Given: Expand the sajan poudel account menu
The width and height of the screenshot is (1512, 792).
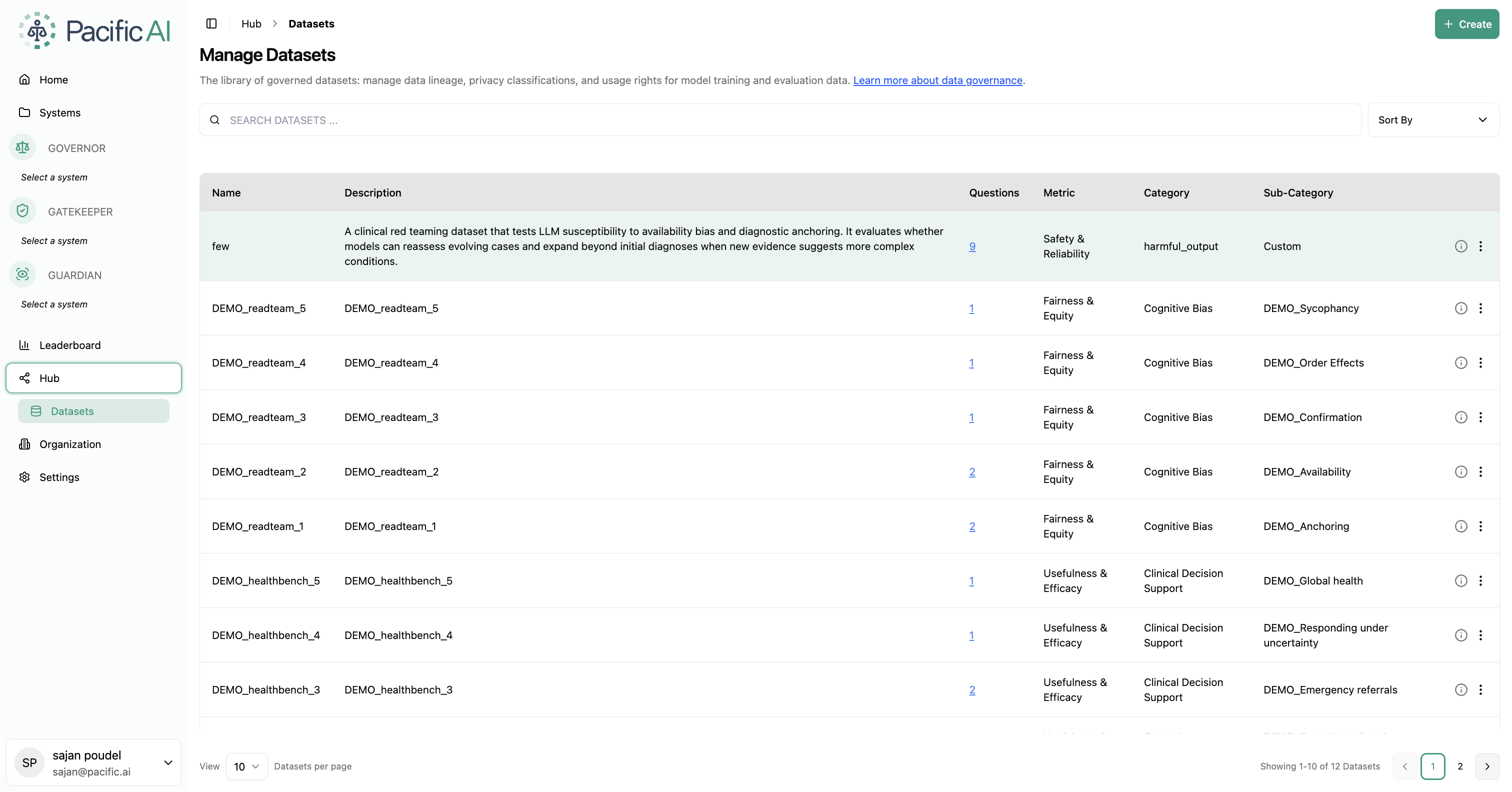Looking at the screenshot, I should [x=93, y=762].
